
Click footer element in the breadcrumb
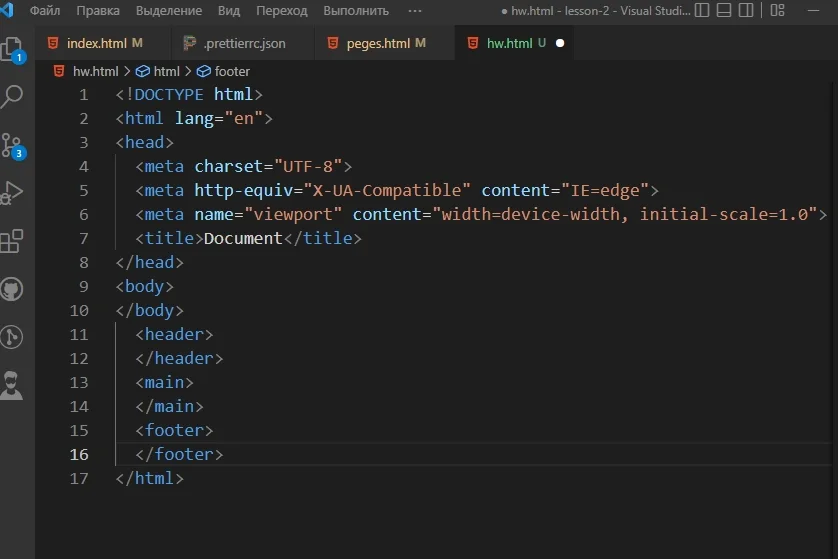coord(232,71)
